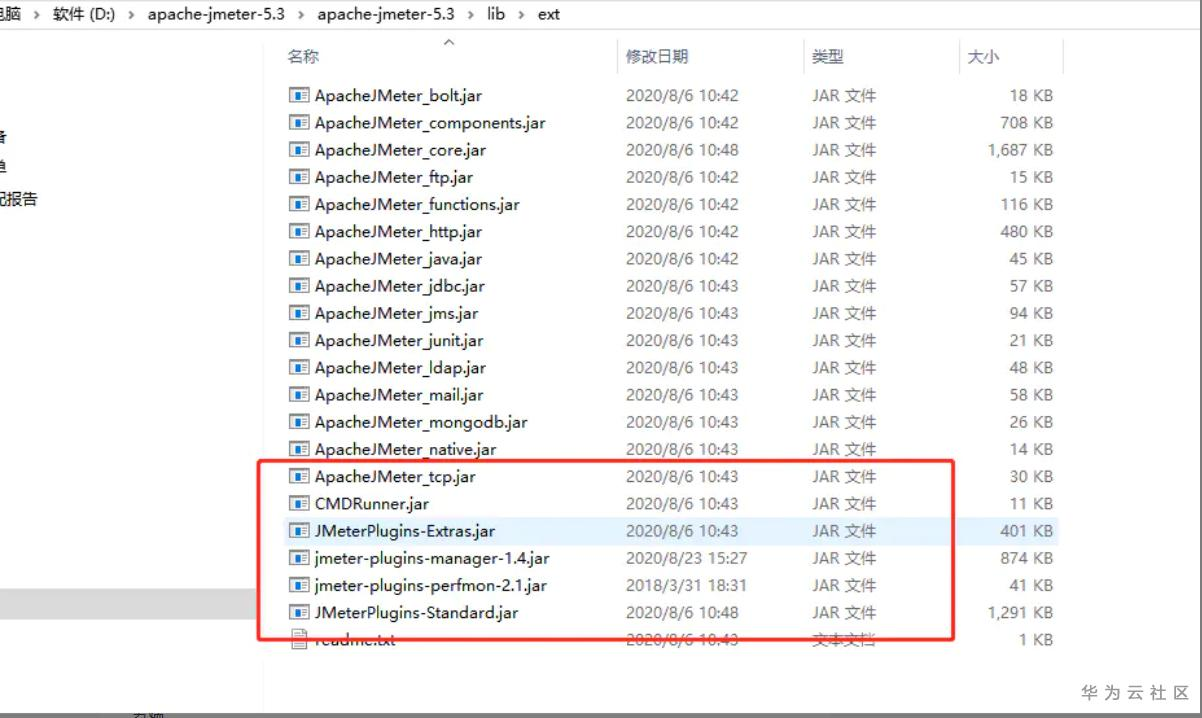Viewport: 1202px width, 718px height.
Task: Click the ApacheJMeter_ftp.jar file icon
Action: [298, 177]
